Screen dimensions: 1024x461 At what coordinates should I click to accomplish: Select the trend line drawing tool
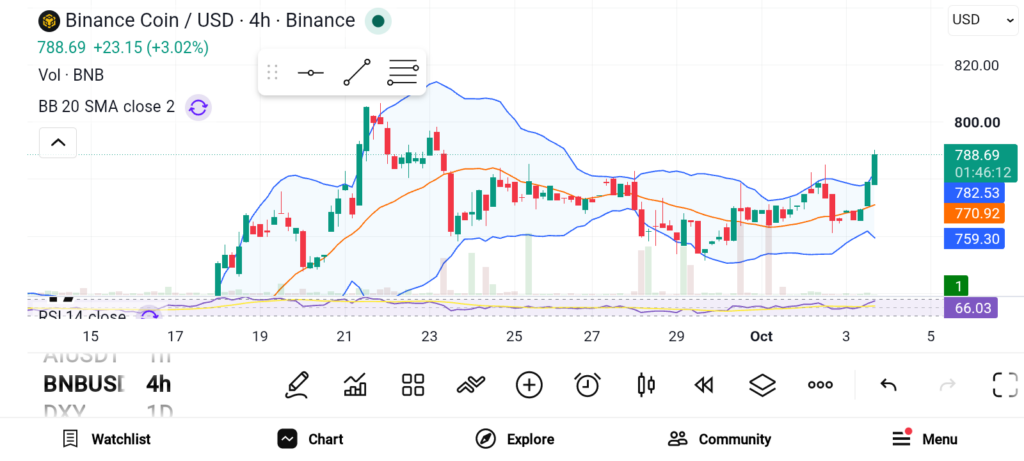(x=357, y=72)
